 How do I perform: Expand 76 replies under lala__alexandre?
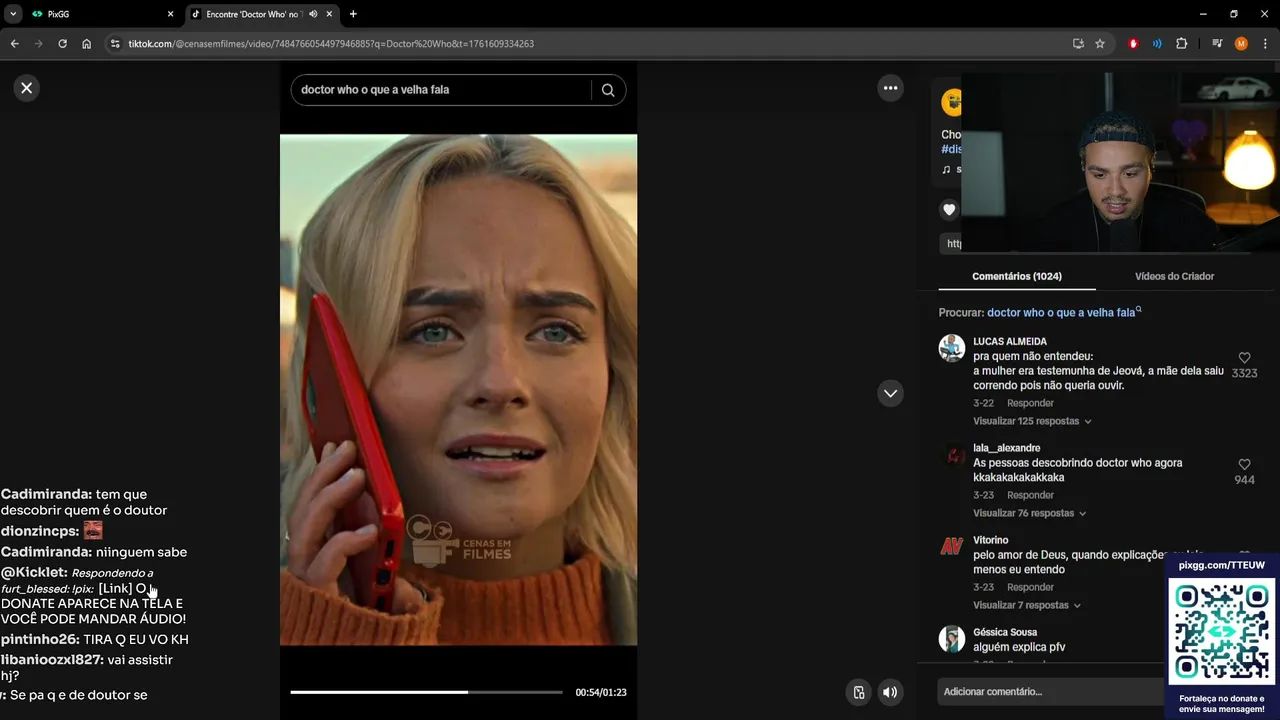1029,513
